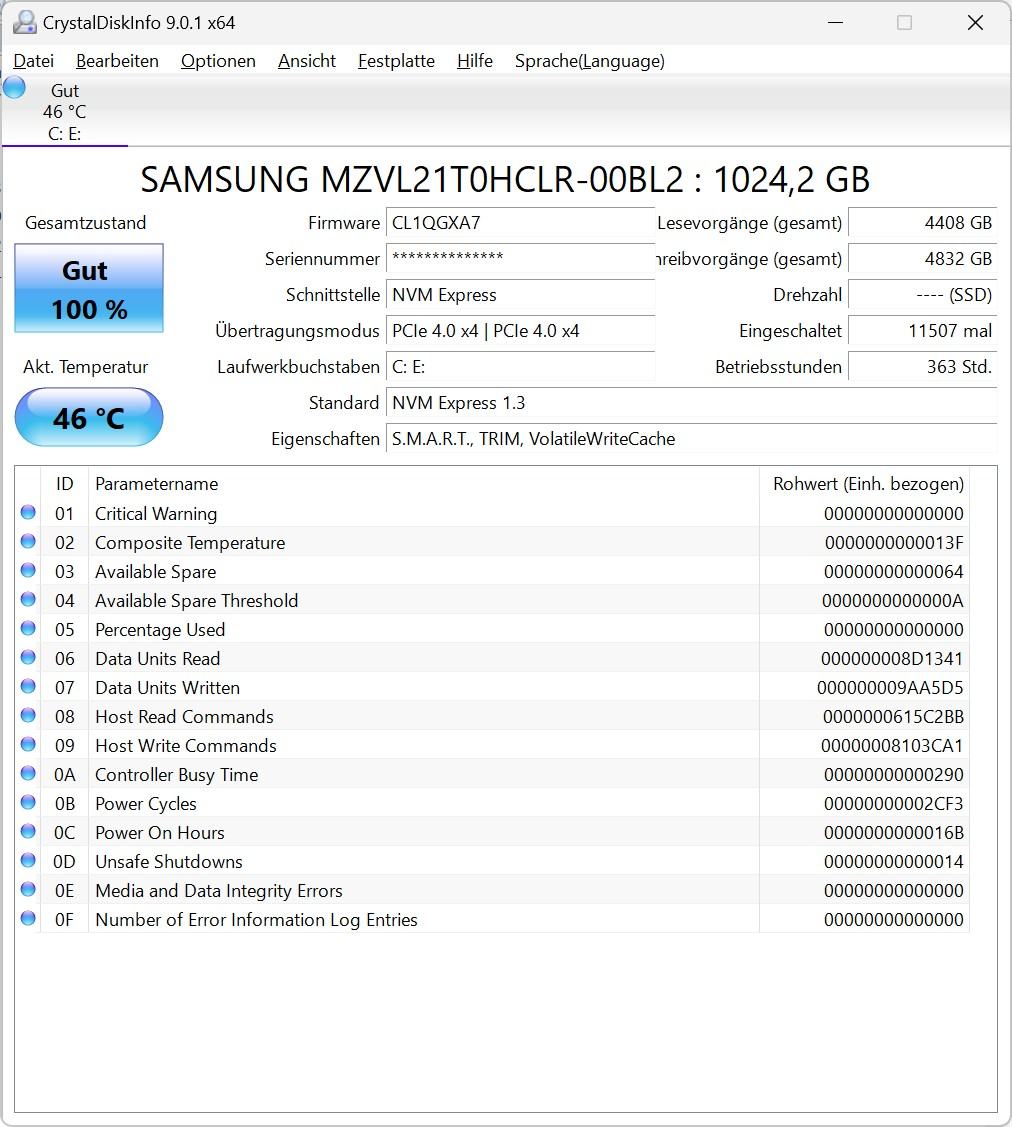Click raw value 000000009AA5D5
1012x1127 pixels.
[890, 688]
